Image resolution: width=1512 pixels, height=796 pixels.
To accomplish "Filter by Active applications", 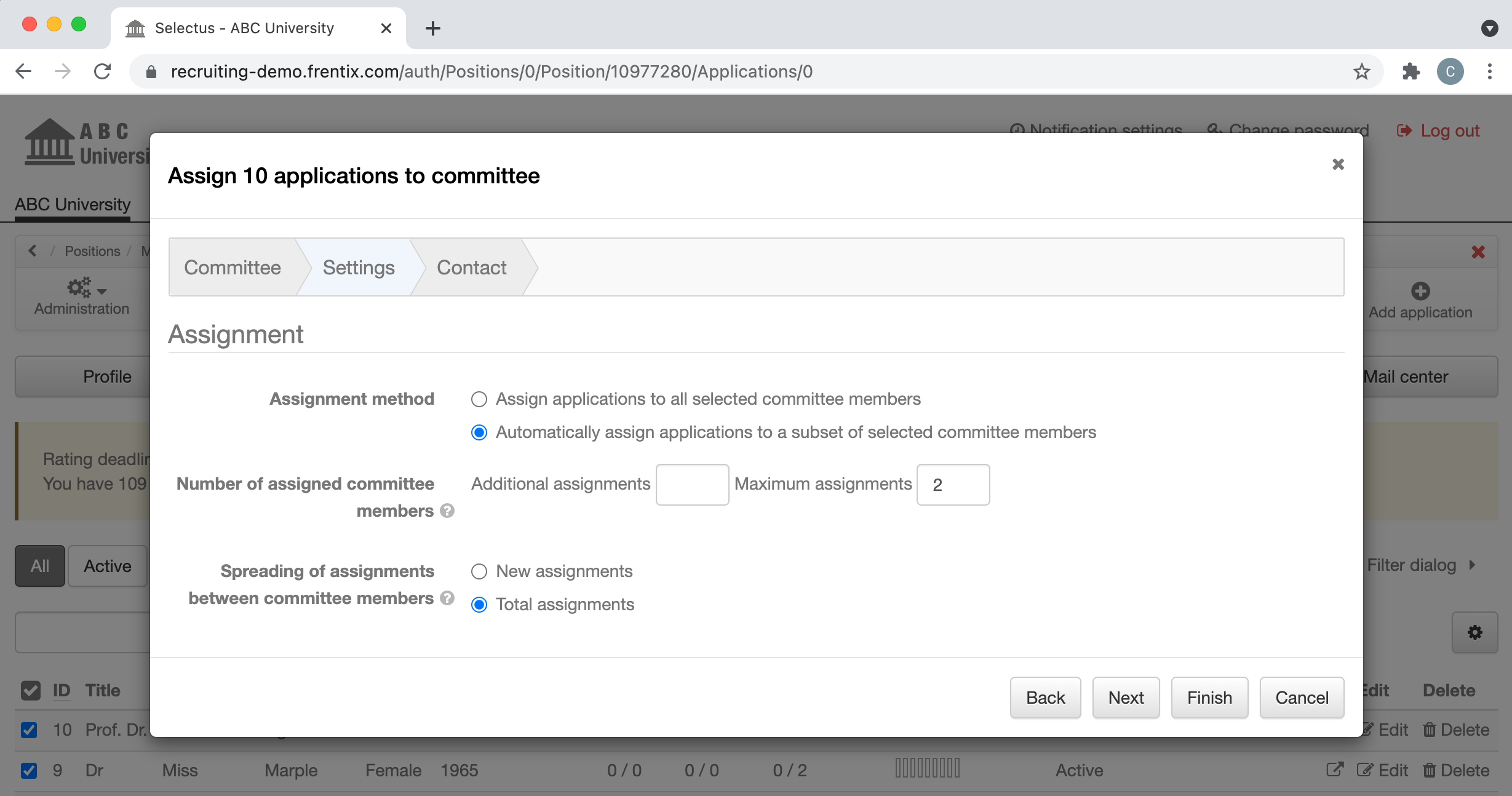I will (x=108, y=566).
